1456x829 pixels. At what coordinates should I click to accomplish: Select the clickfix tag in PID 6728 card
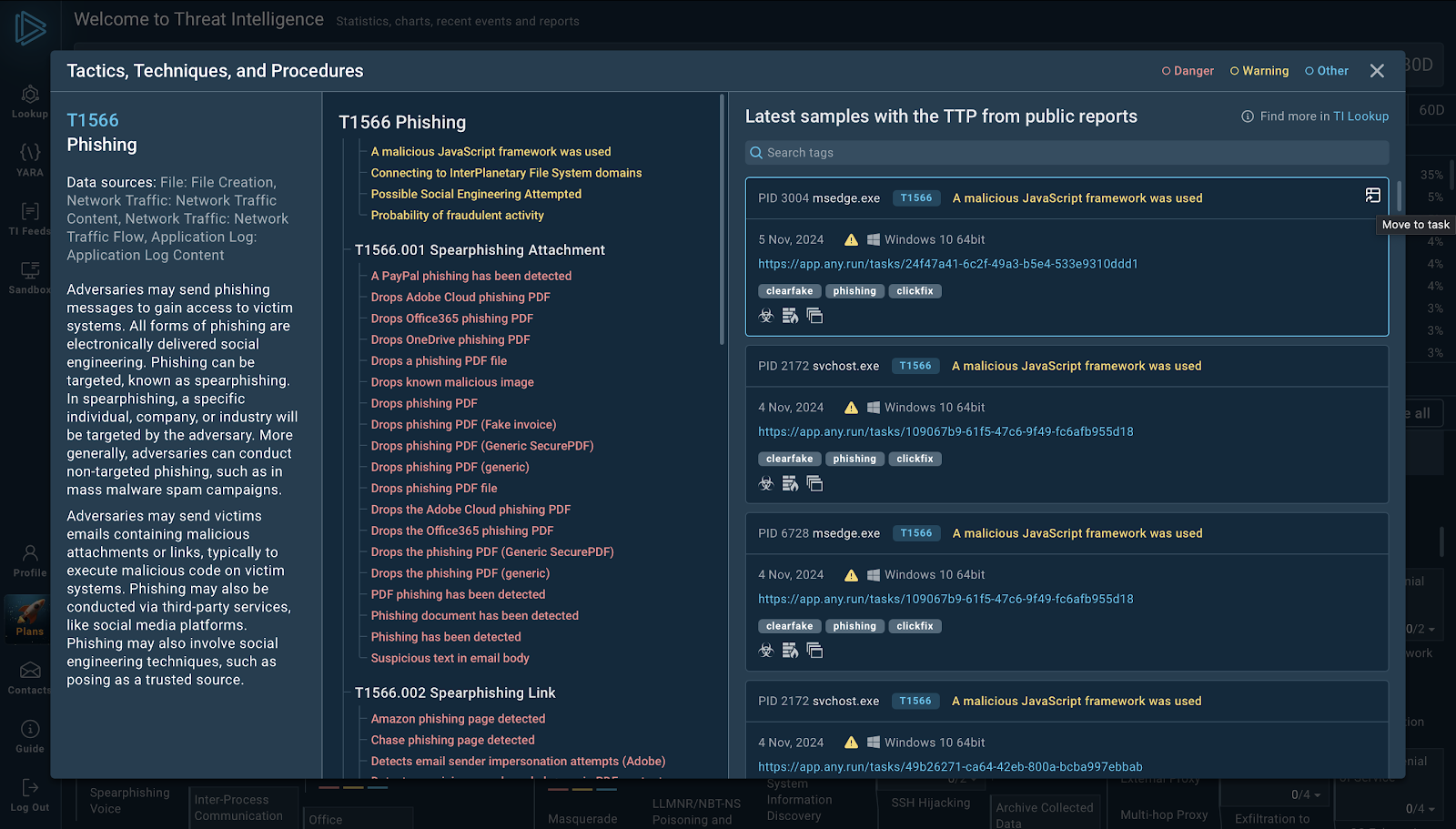(x=915, y=626)
